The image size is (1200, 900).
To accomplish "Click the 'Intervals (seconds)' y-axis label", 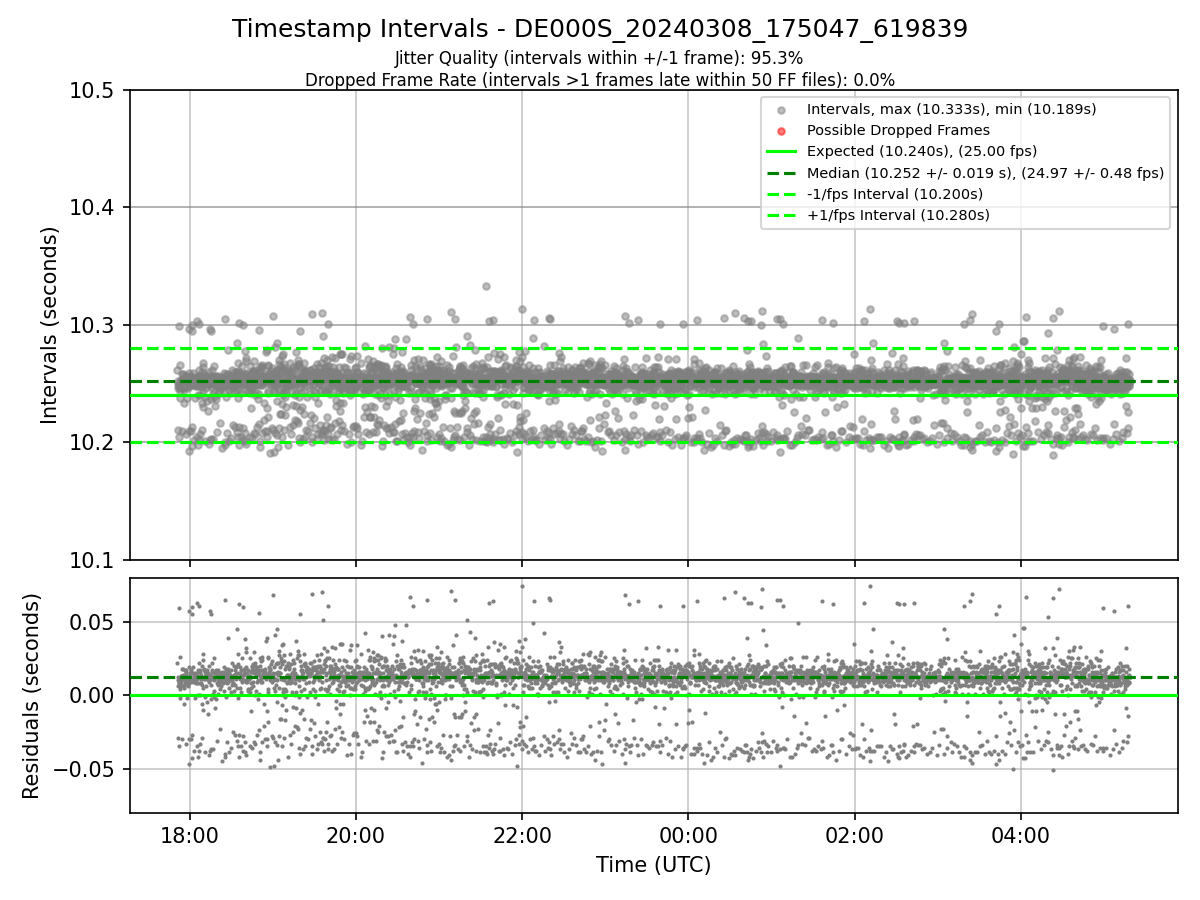I will (50, 325).
